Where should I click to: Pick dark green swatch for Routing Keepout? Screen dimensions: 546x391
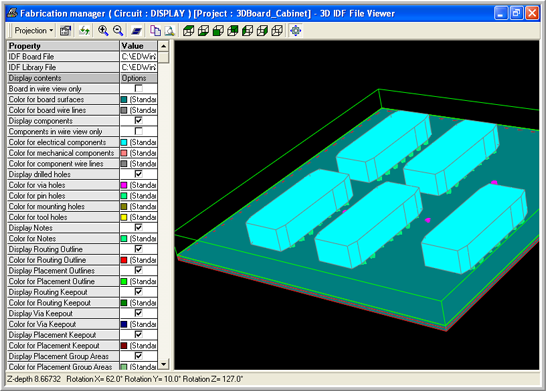pyautogui.click(x=124, y=303)
